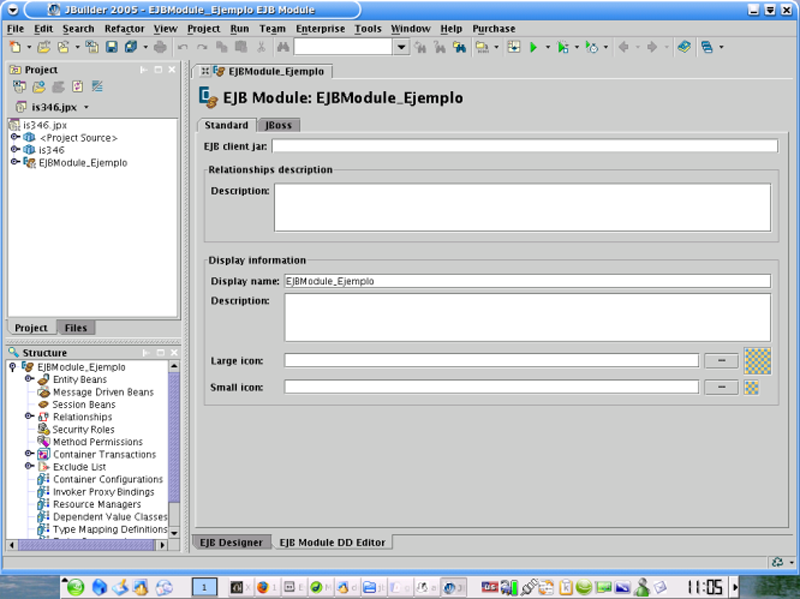Click browse button for Large icon

coord(720,360)
